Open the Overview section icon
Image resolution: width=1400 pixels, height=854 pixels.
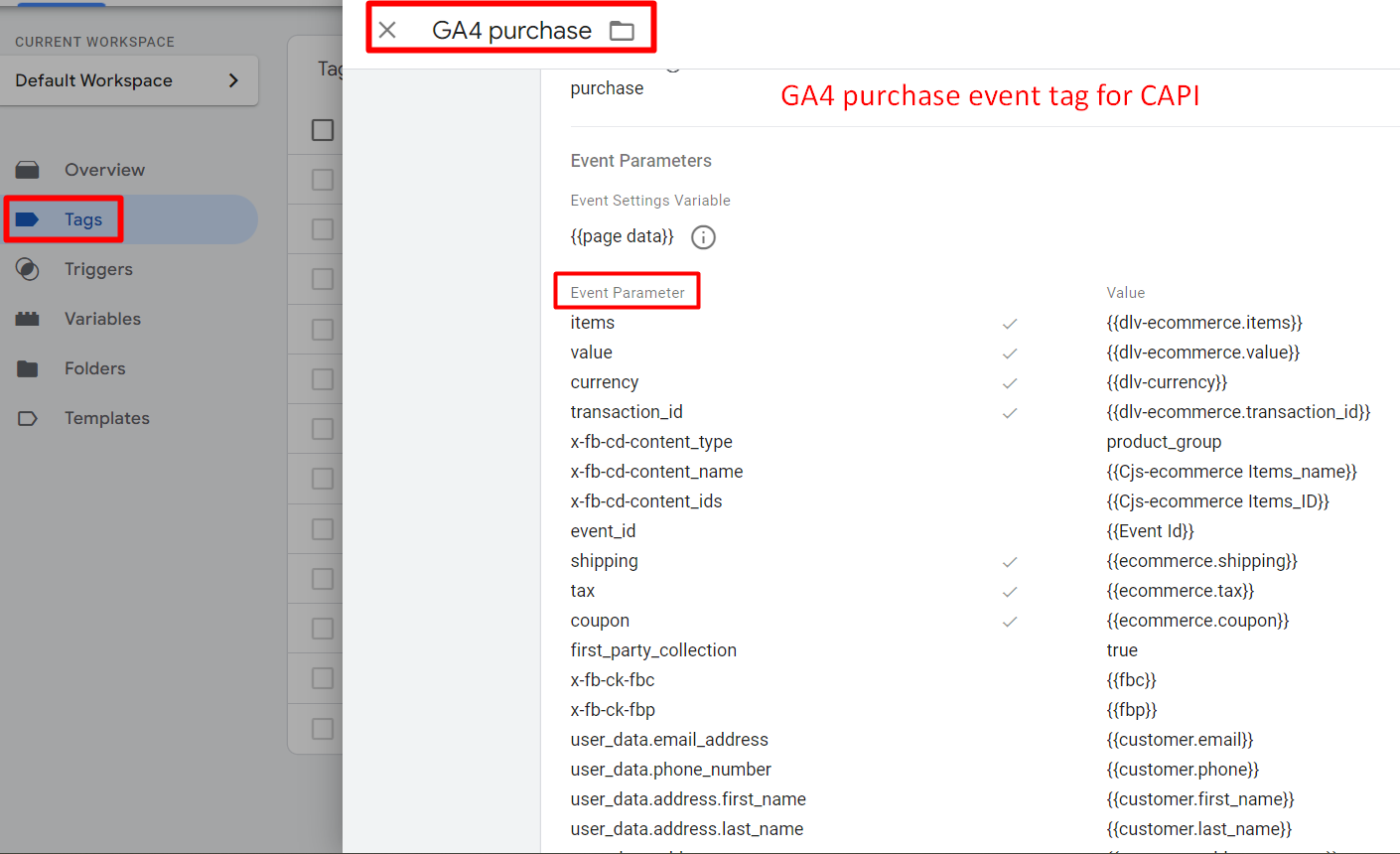[28, 170]
